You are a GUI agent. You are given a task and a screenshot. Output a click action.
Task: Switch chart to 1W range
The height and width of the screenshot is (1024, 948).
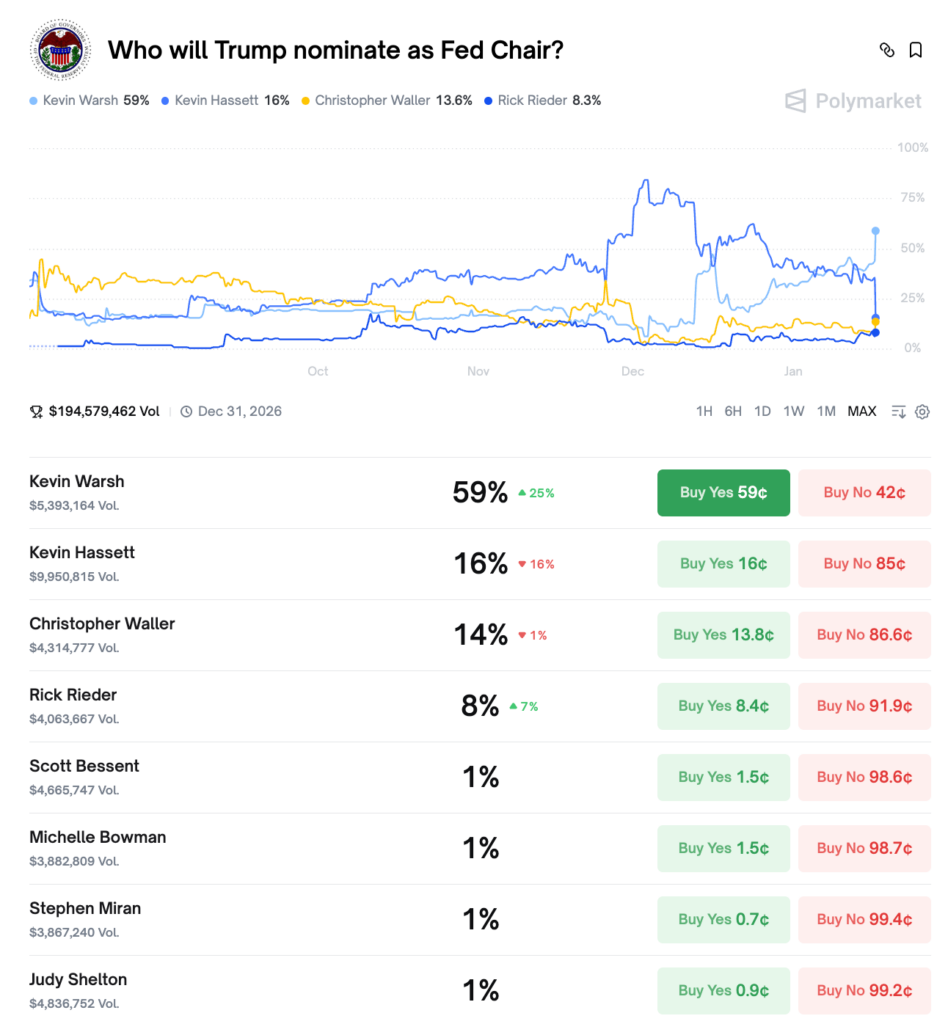[x=793, y=412]
